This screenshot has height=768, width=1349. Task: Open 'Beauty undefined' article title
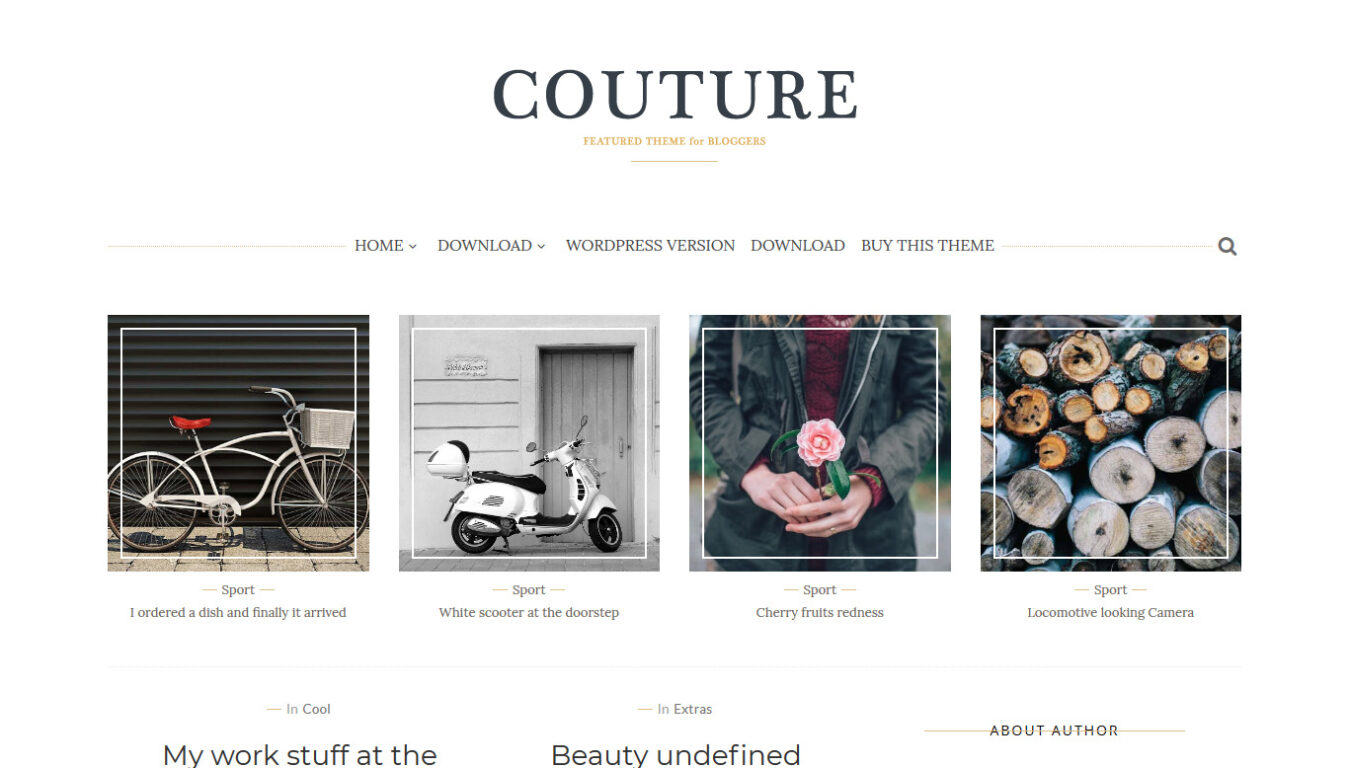click(x=676, y=754)
